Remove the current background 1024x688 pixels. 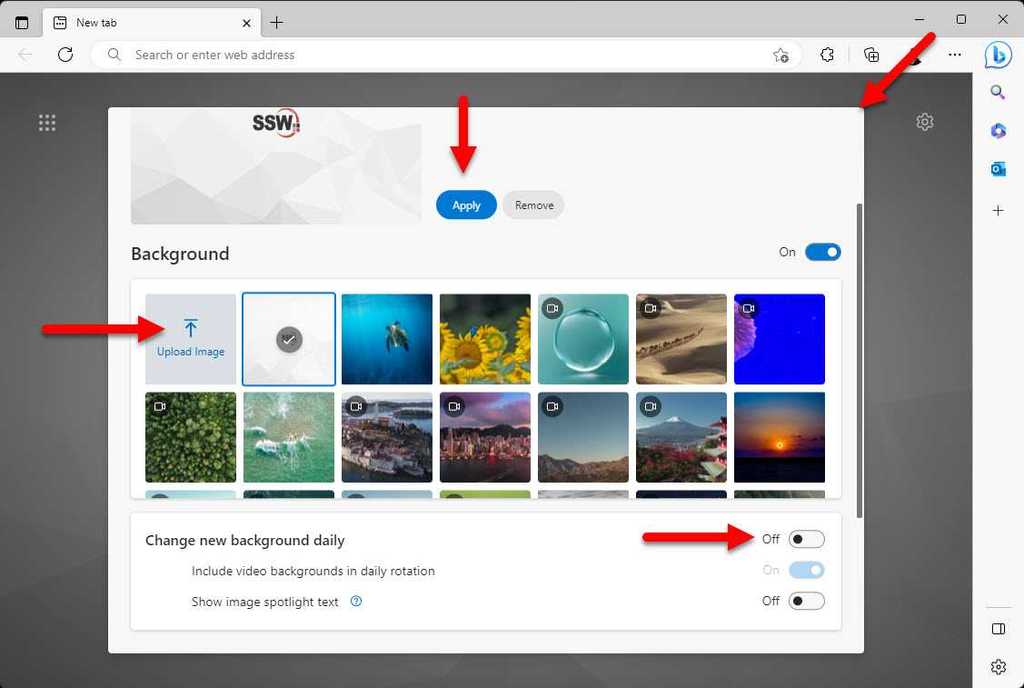point(533,204)
